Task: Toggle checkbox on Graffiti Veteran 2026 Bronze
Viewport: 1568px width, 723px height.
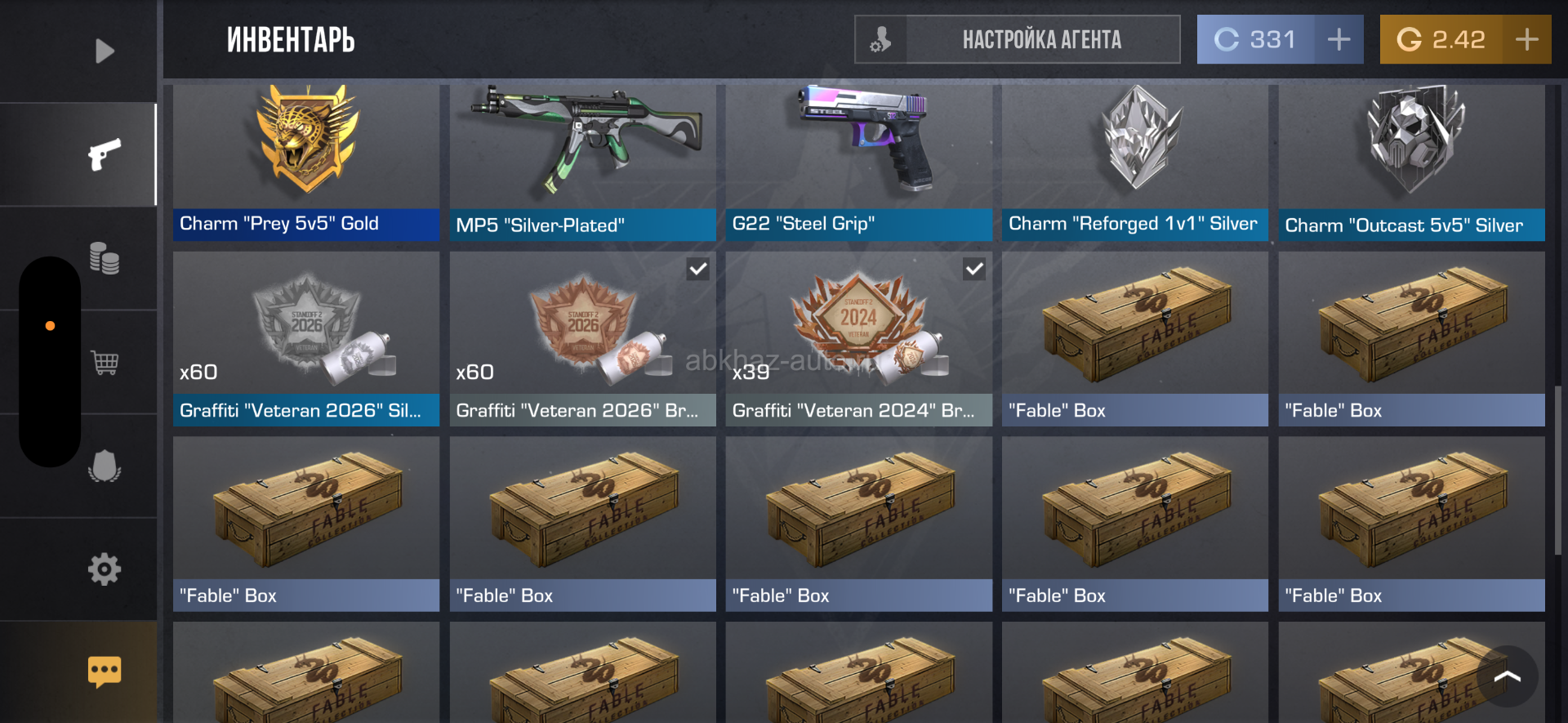Action: (697, 269)
